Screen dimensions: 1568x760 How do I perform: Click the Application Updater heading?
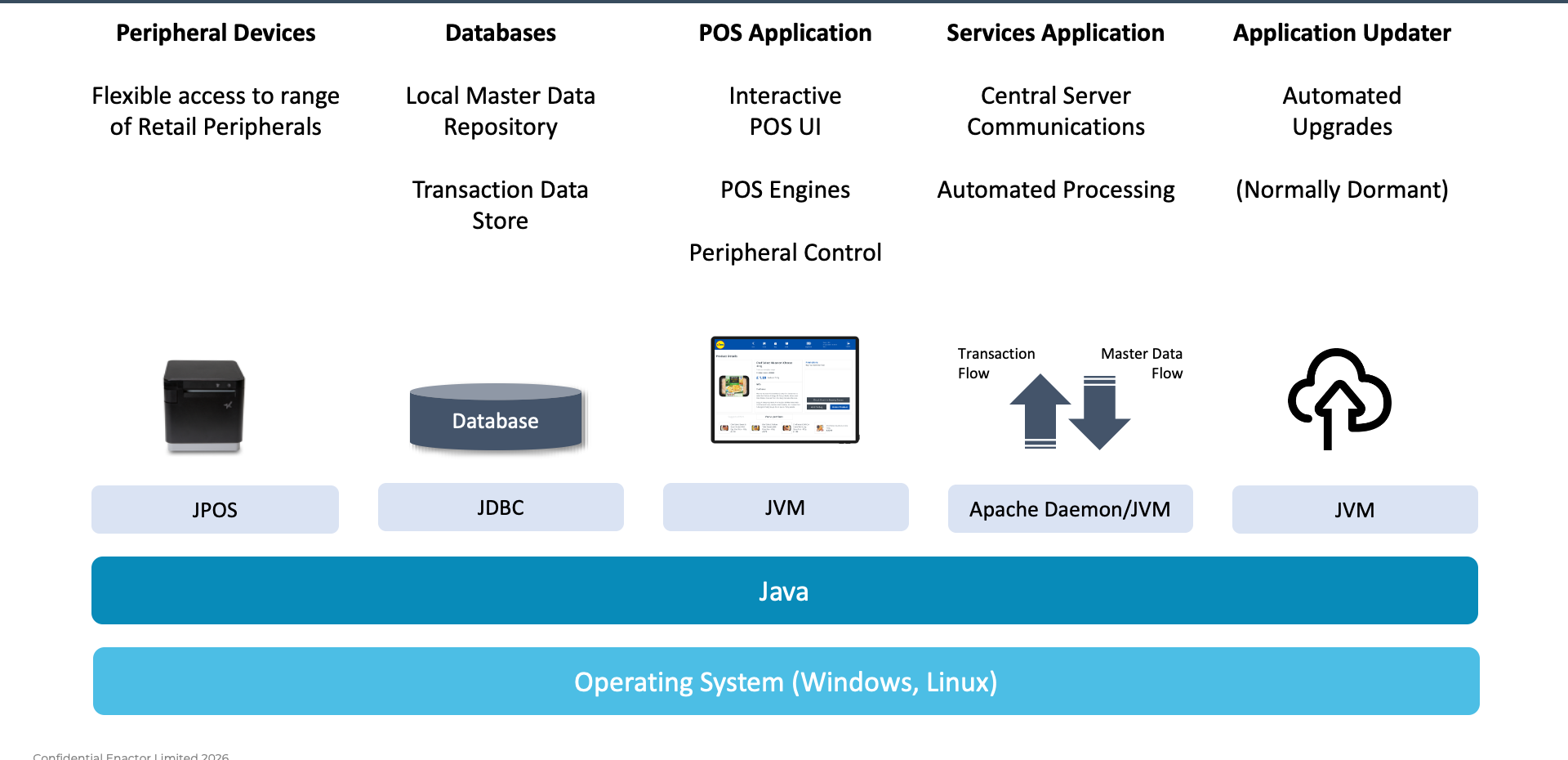[1342, 33]
